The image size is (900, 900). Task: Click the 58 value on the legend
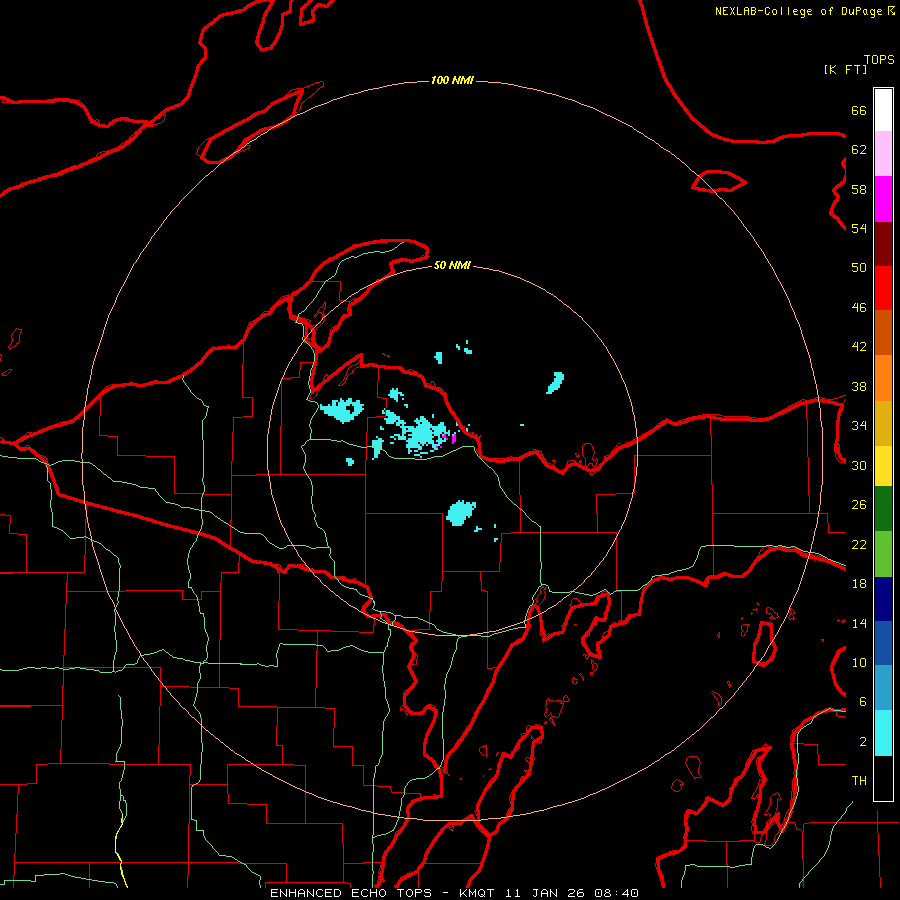tap(859, 189)
